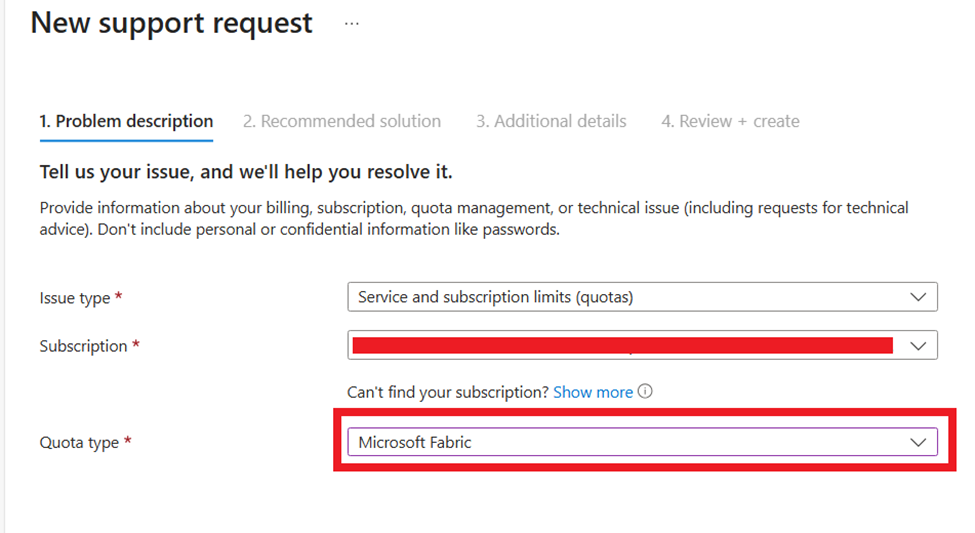
Task: Click the New support request title
Action: (x=172, y=23)
